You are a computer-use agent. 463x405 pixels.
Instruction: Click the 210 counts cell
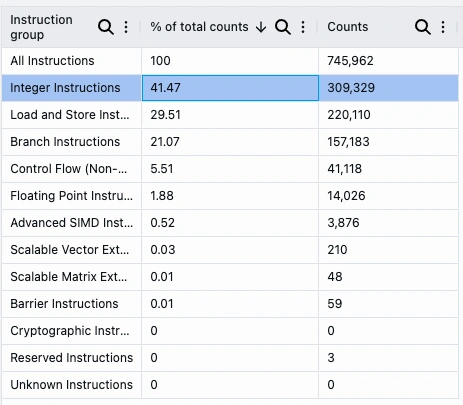point(389,250)
